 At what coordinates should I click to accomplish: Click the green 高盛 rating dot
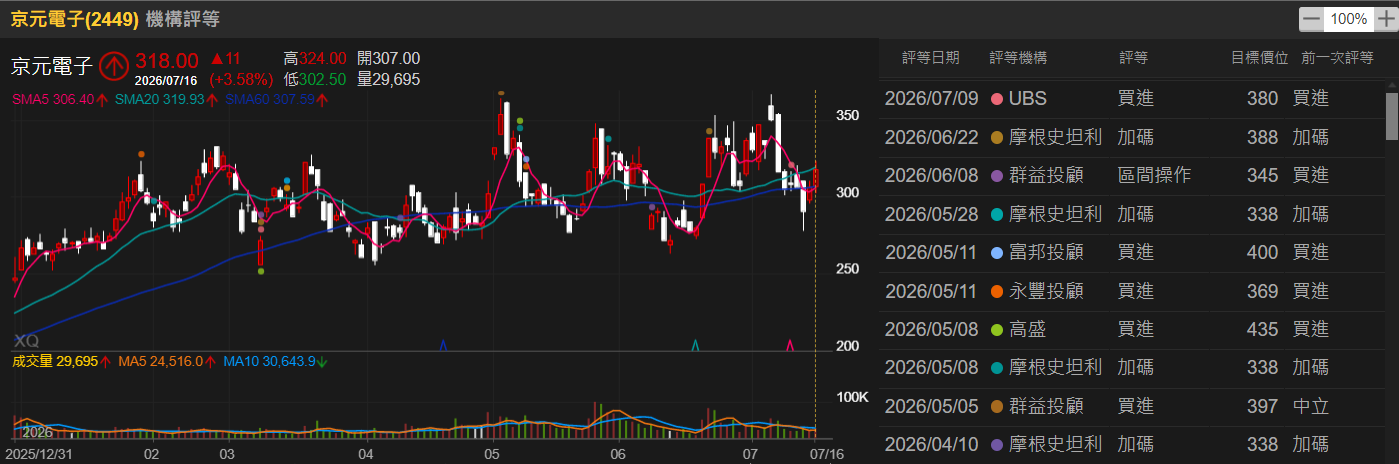pyautogui.click(x=996, y=329)
